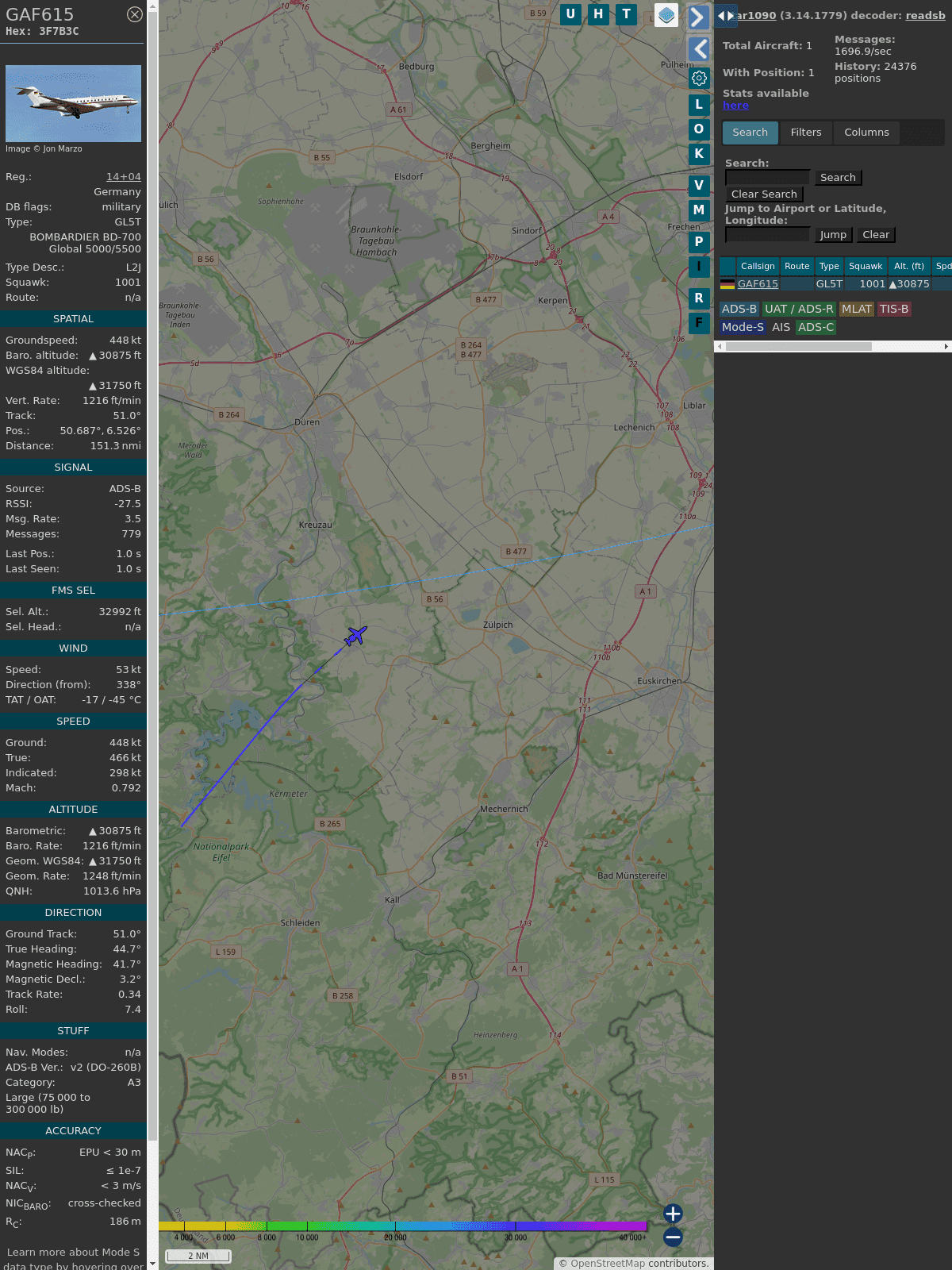
Task: Click the Squawk 1001 value in info panel
Action: [128, 283]
